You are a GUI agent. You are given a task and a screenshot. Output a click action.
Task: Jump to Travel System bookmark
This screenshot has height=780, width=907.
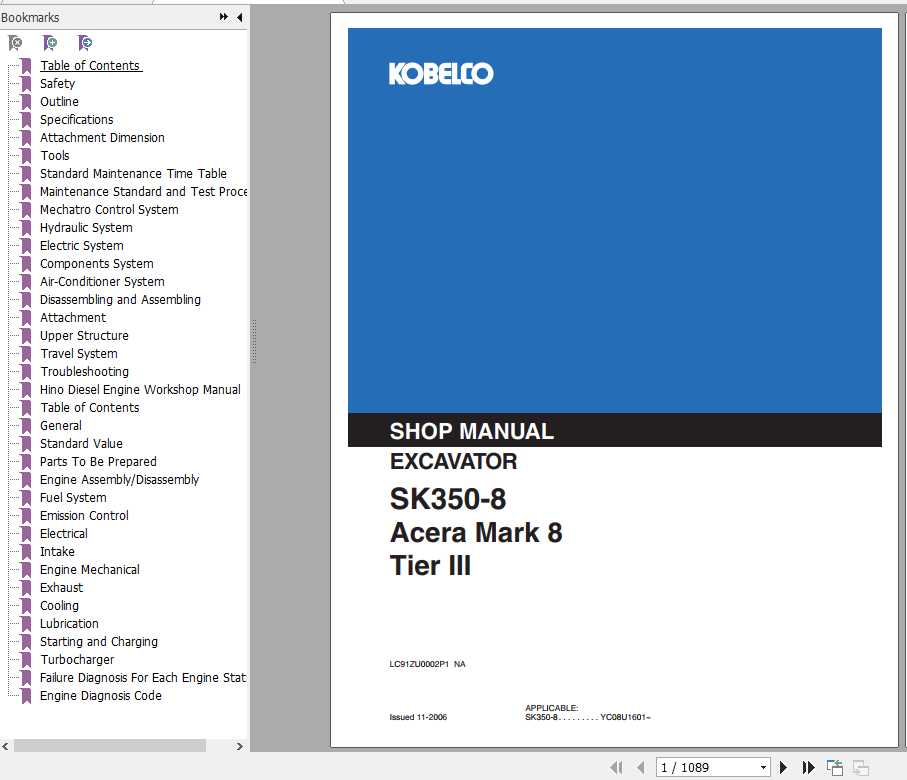(79, 353)
